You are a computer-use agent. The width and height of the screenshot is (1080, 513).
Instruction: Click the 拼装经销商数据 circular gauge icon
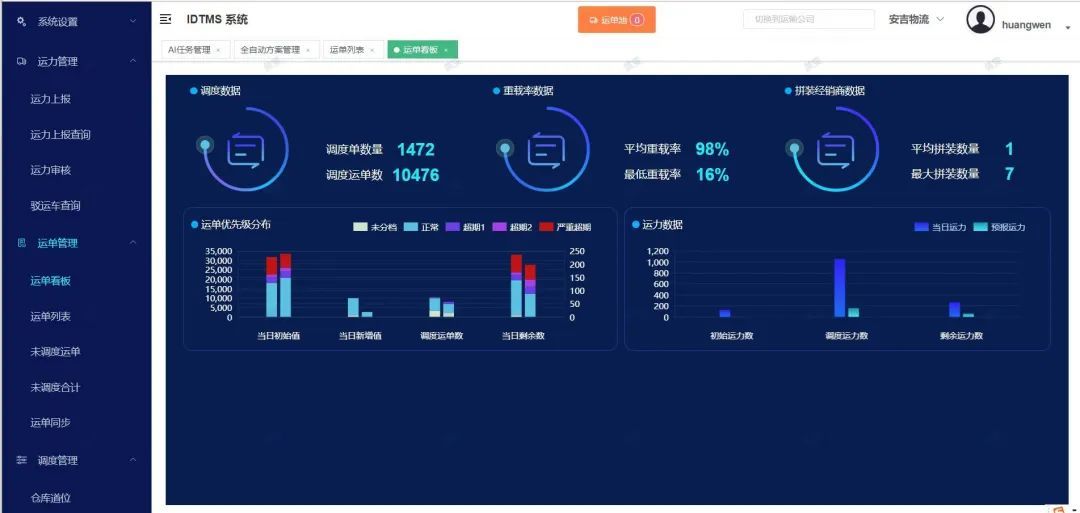[835, 151]
